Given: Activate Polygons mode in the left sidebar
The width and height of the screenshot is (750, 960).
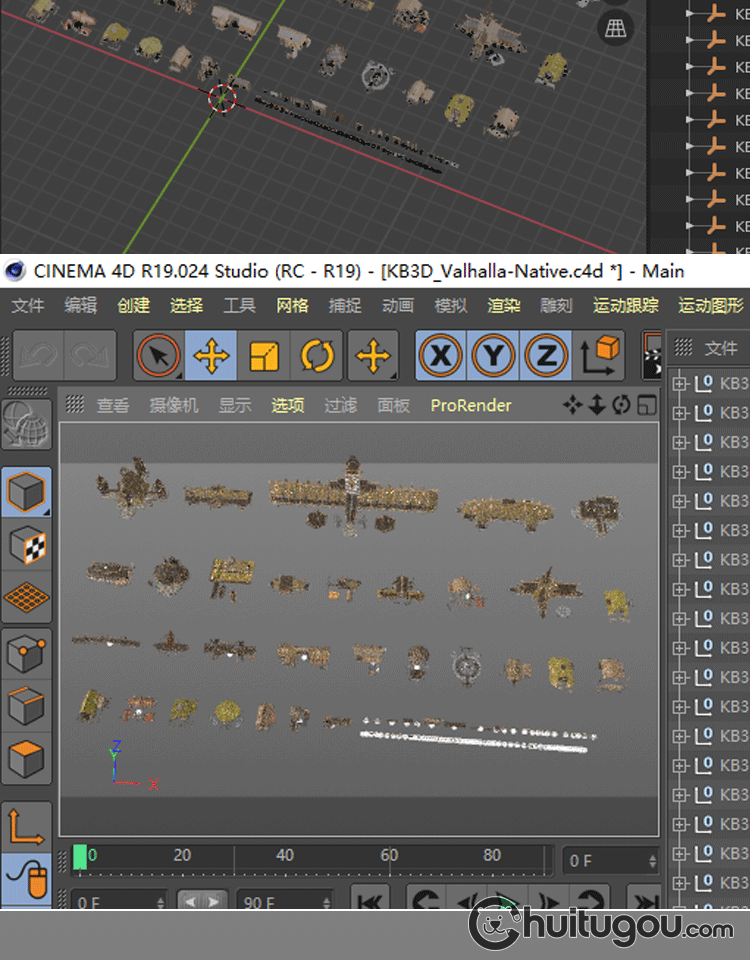Looking at the screenshot, I should tap(26, 760).
